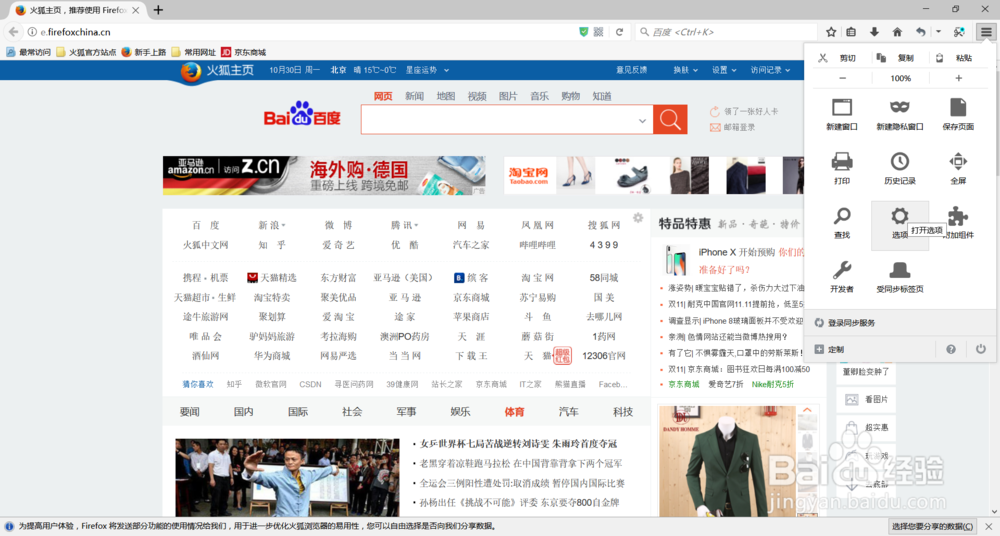Open the 换肤 dropdown
Image resolution: width=1000 pixels, height=536 pixels.
point(686,70)
